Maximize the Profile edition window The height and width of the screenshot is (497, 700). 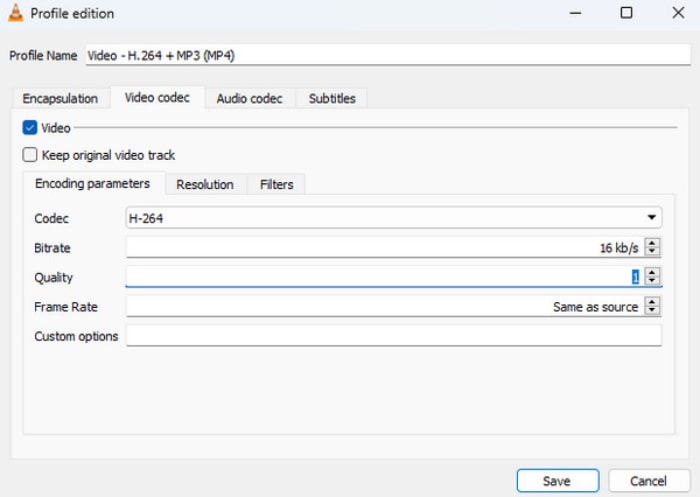pos(626,13)
